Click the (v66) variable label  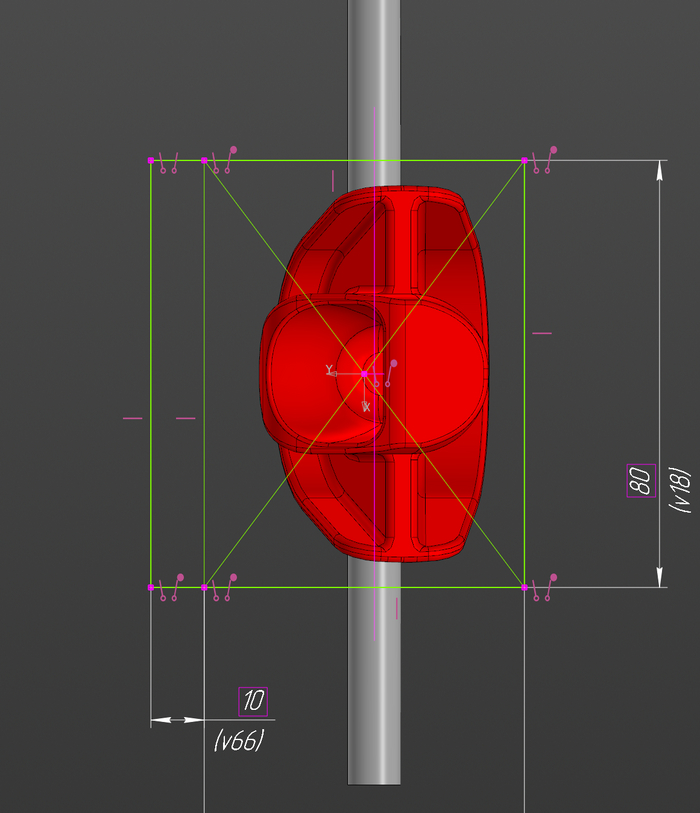238,741
